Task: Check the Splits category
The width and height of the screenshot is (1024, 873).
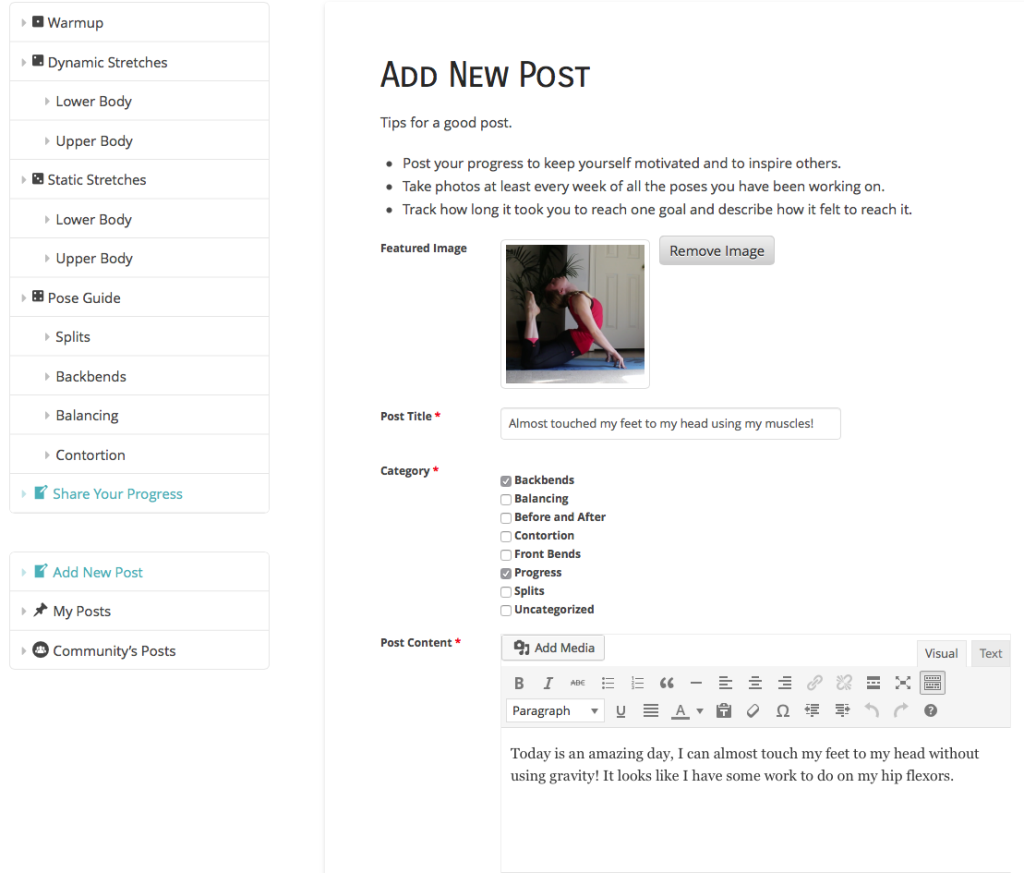Action: [x=505, y=592]
